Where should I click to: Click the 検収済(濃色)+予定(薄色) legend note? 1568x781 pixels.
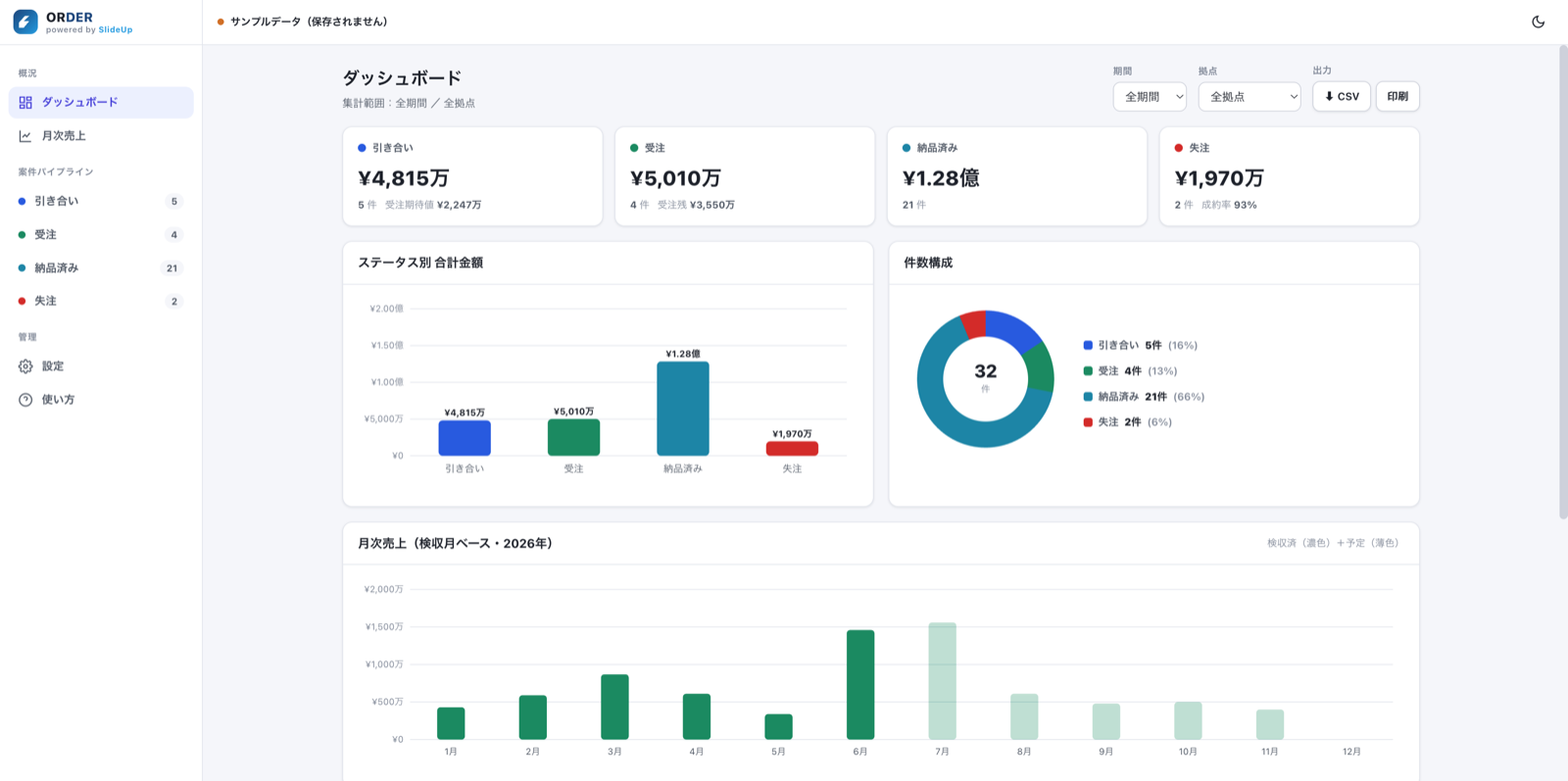pos(1333,543)
